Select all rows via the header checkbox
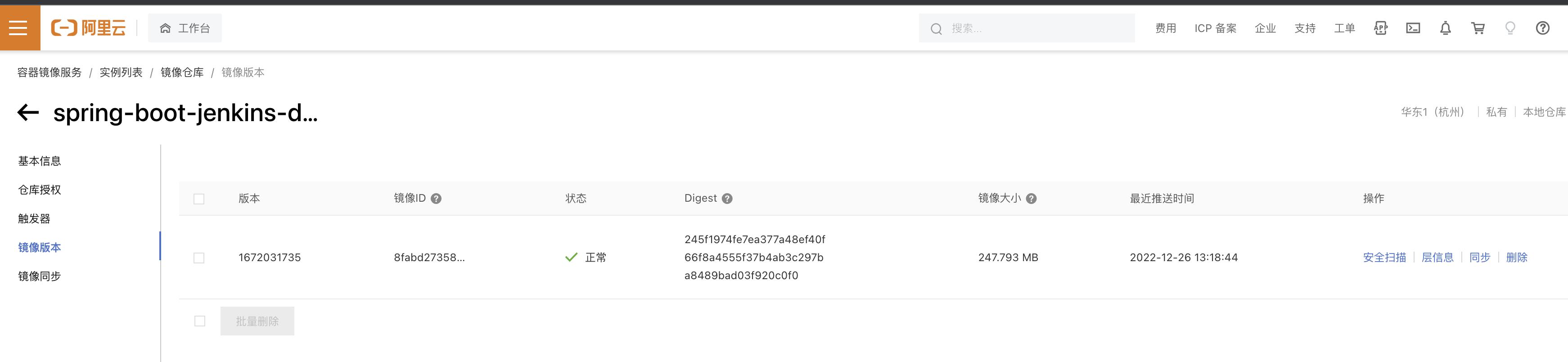Viewport: 1568px width, 362px height. (199, 198)
